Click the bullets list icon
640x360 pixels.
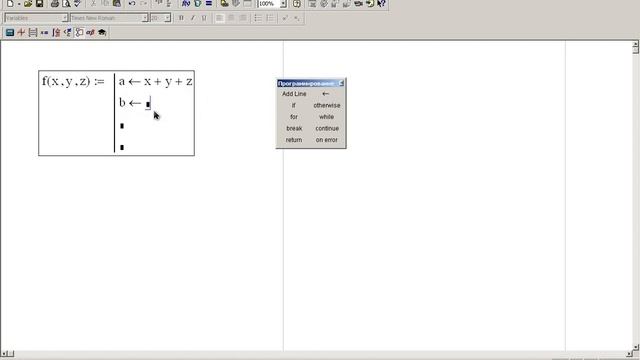(258, 18)
